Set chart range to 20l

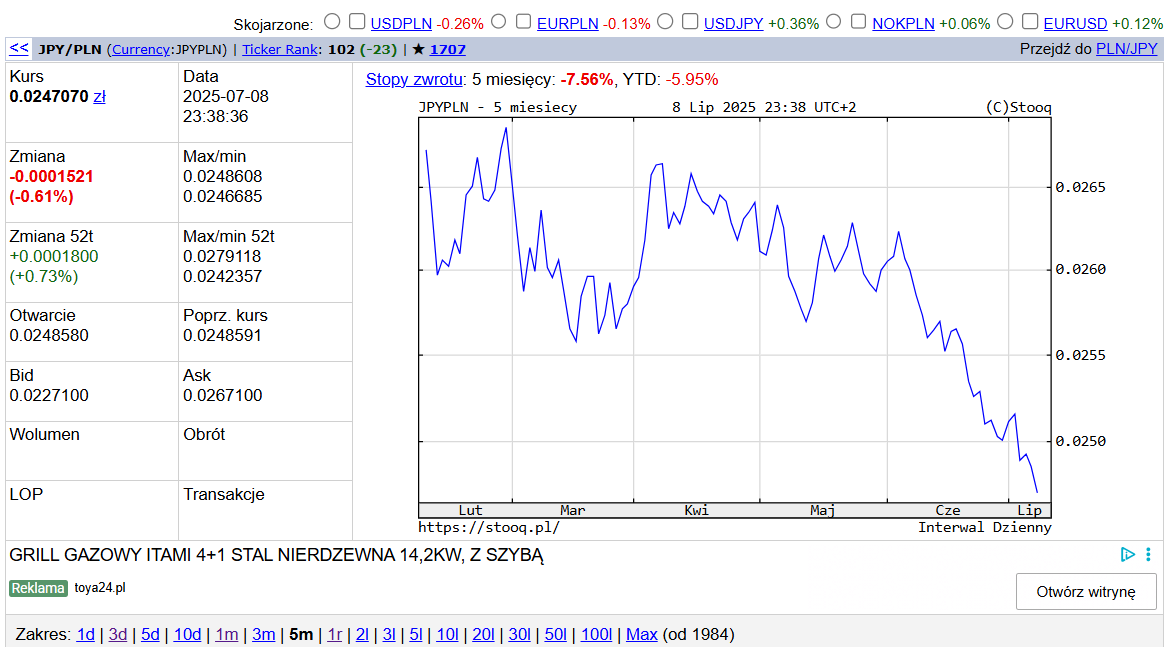(x=483, y=634)
